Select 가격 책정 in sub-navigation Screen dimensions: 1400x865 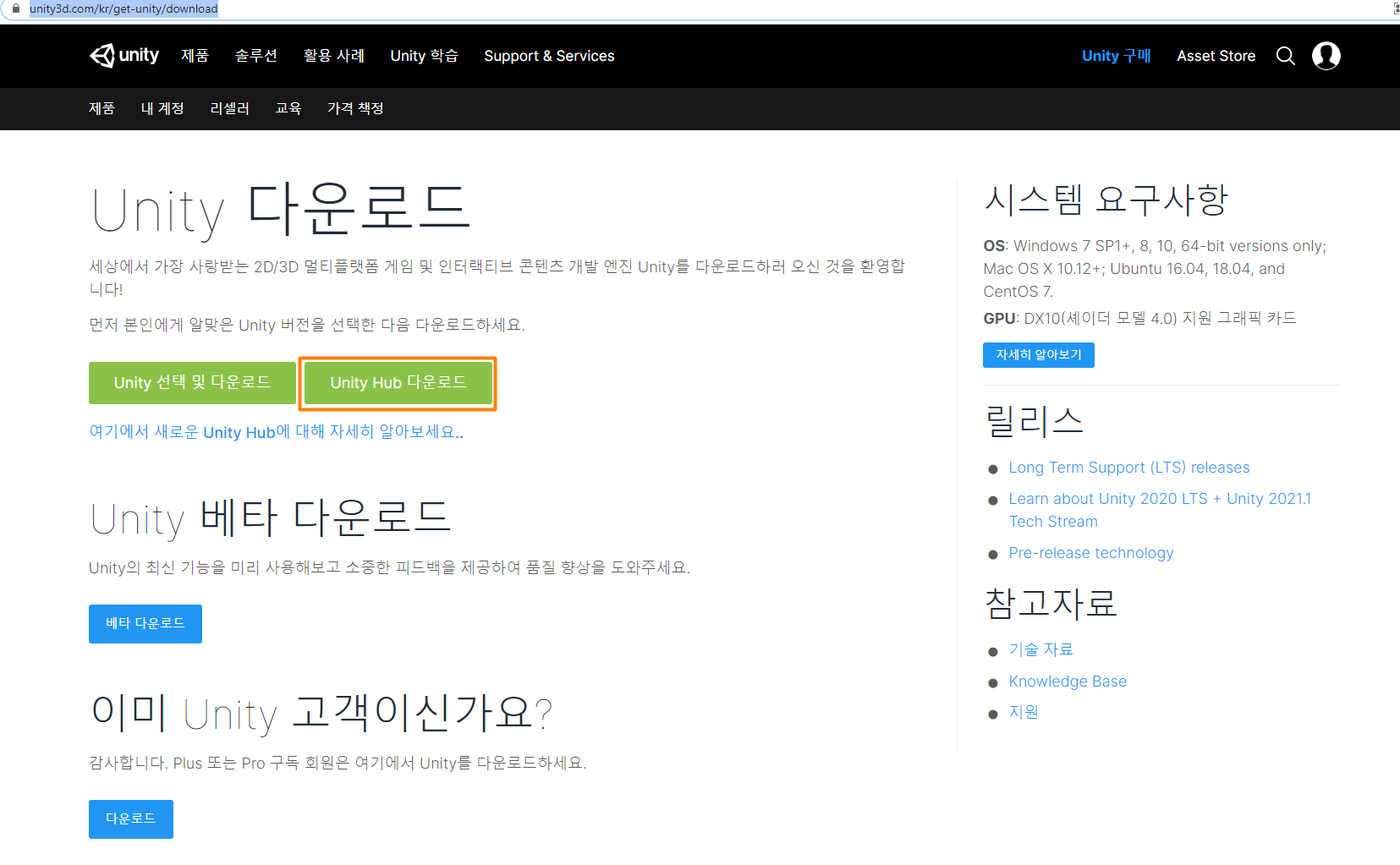click(x=355, y=108)
